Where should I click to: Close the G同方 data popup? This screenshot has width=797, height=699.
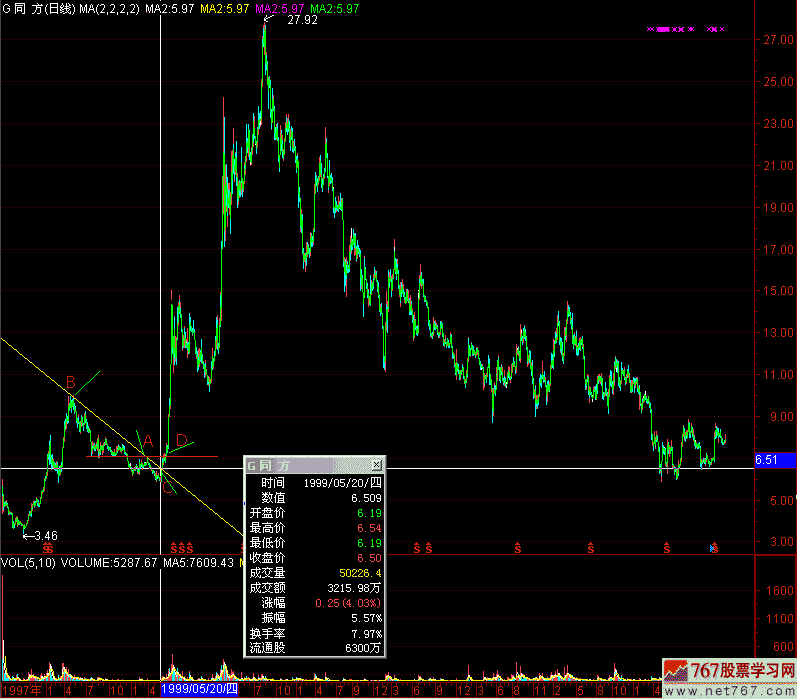click(x=376, y=466)
